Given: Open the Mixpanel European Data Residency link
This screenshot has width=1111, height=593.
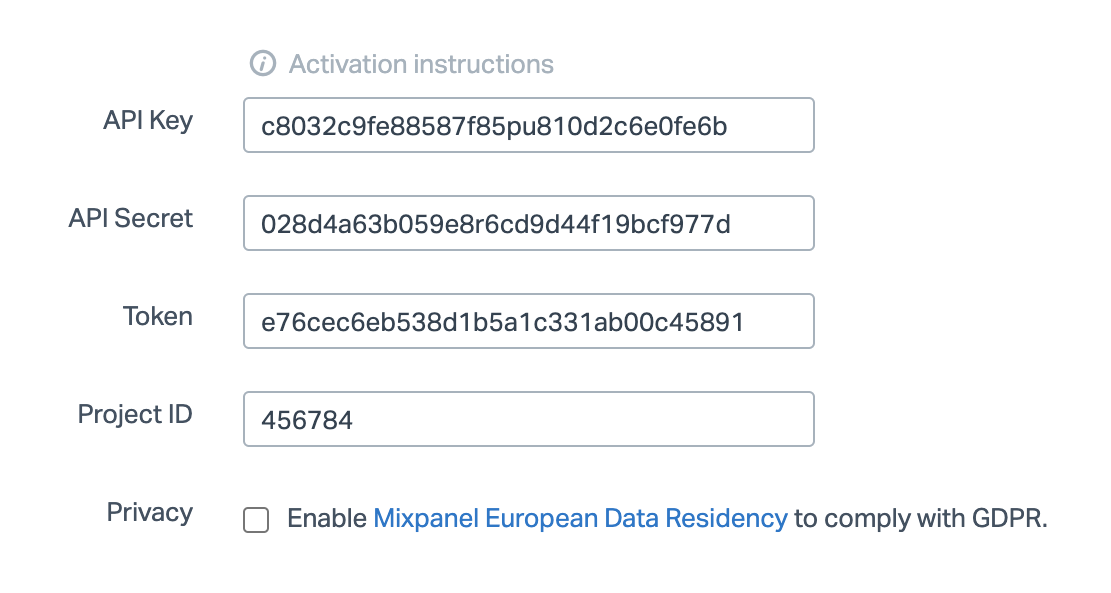Looking at the screenshot, I should (x=580, y=518).
